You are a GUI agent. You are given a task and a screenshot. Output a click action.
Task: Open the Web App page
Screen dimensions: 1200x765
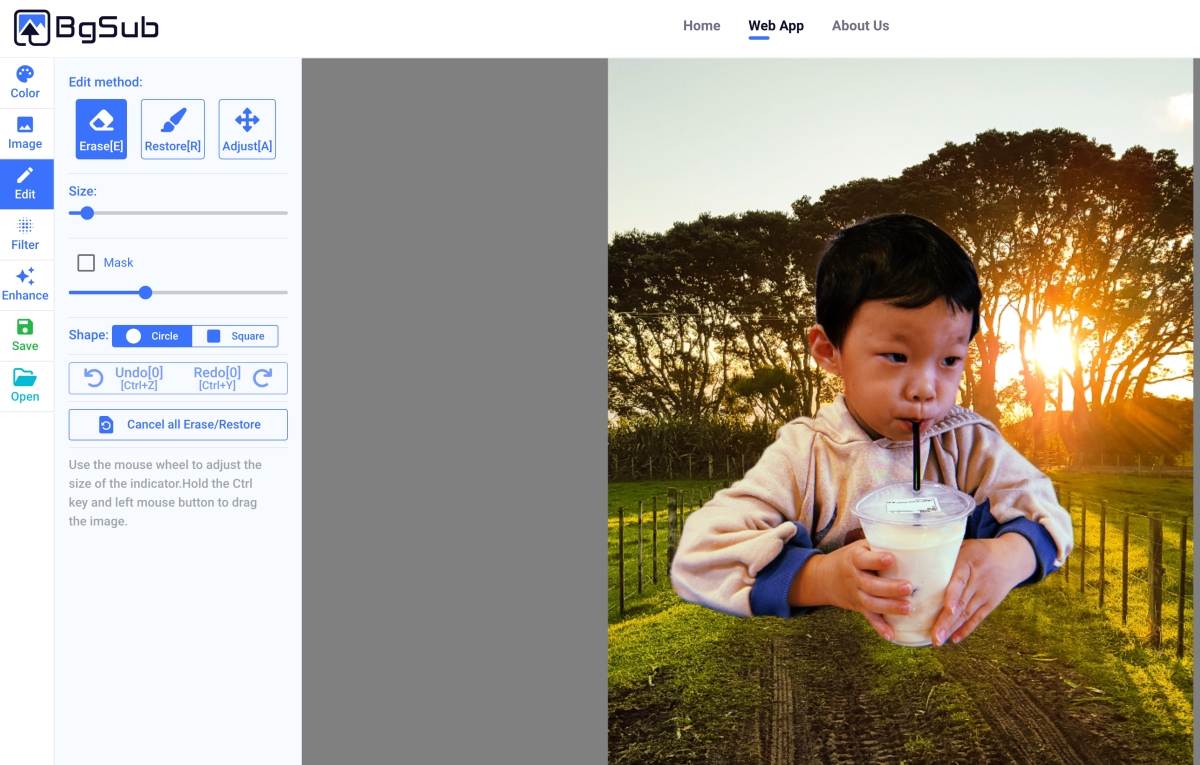tap(776, 26)
